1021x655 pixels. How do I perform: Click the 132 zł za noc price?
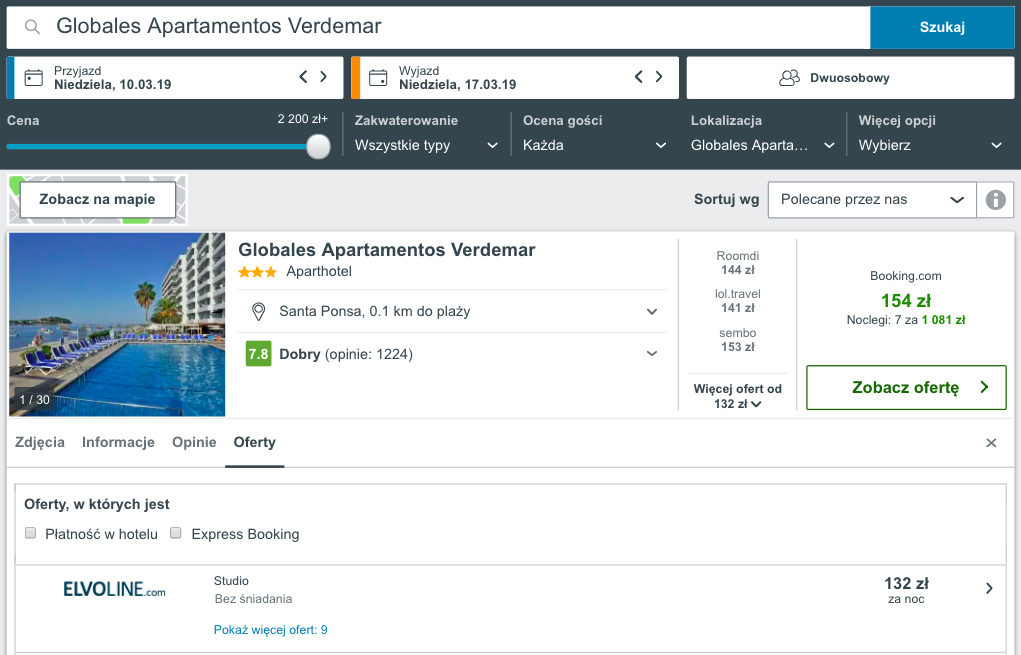[906, 590]
